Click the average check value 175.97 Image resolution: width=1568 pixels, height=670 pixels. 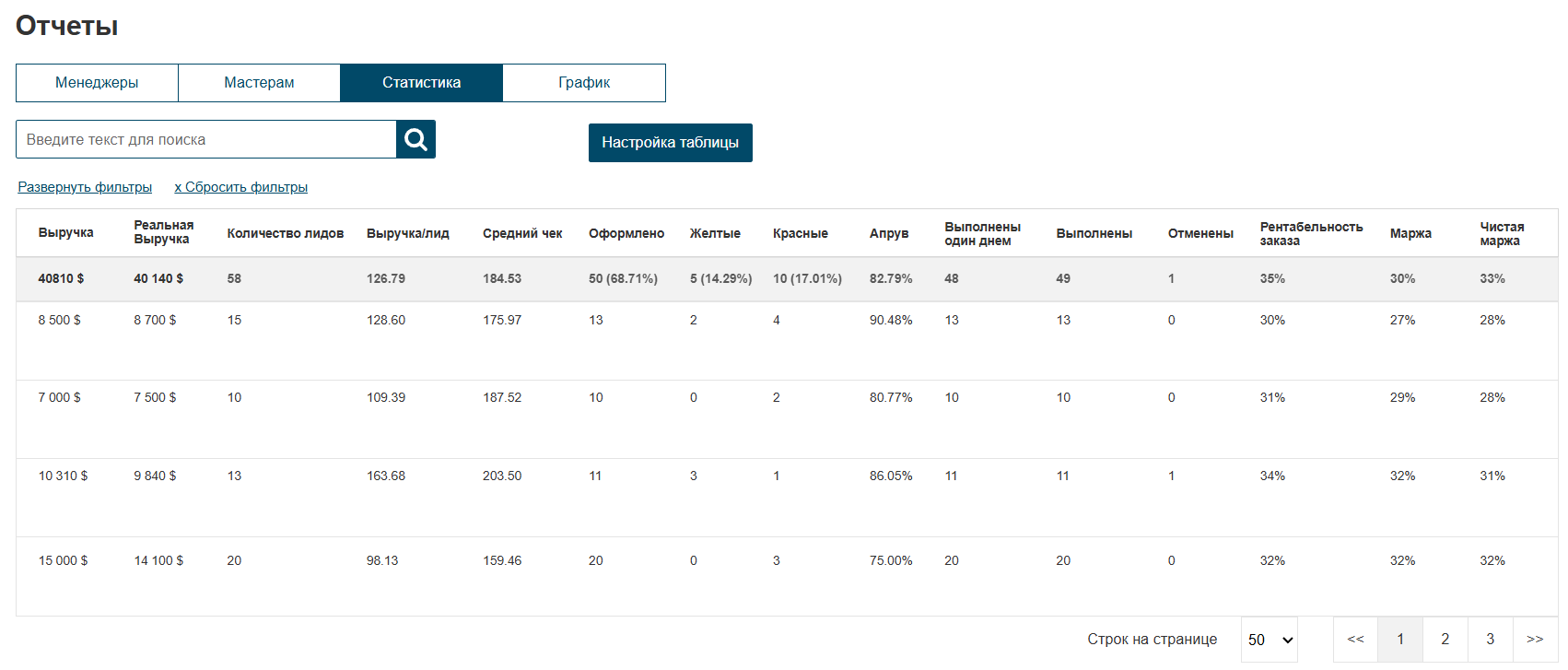[502, 320]
